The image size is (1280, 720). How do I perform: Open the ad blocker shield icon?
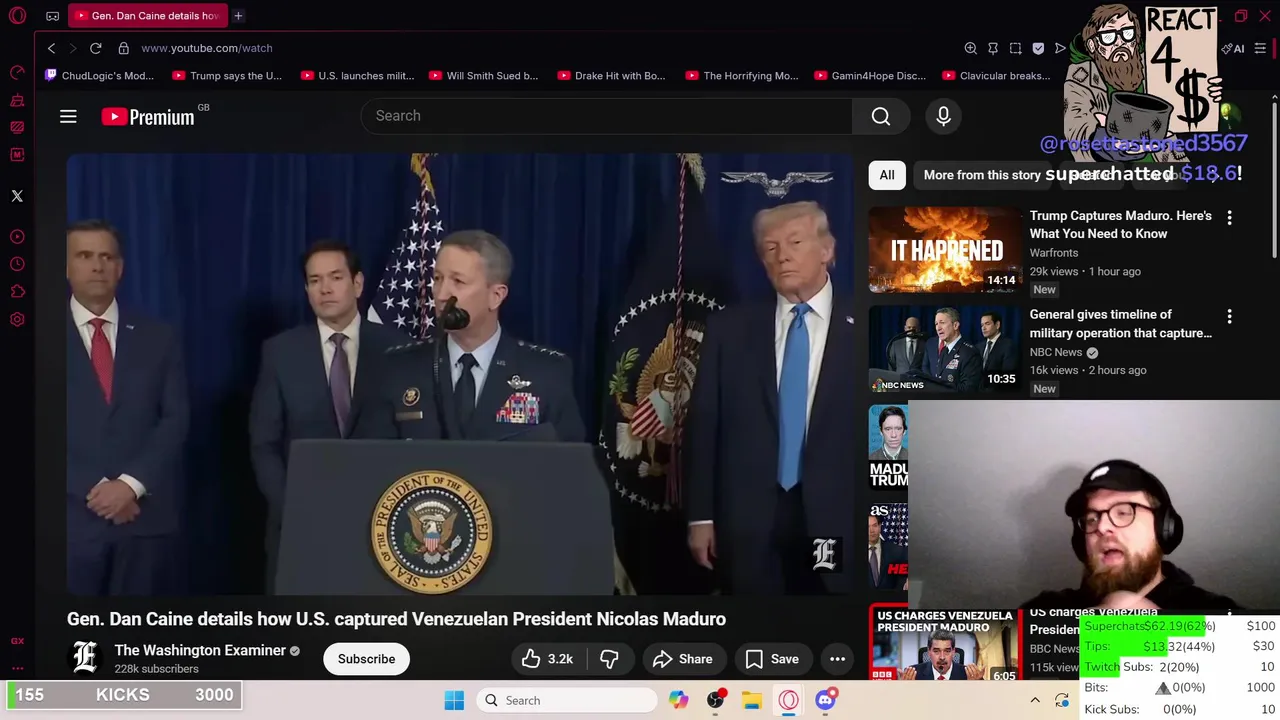click(1038, 48)
